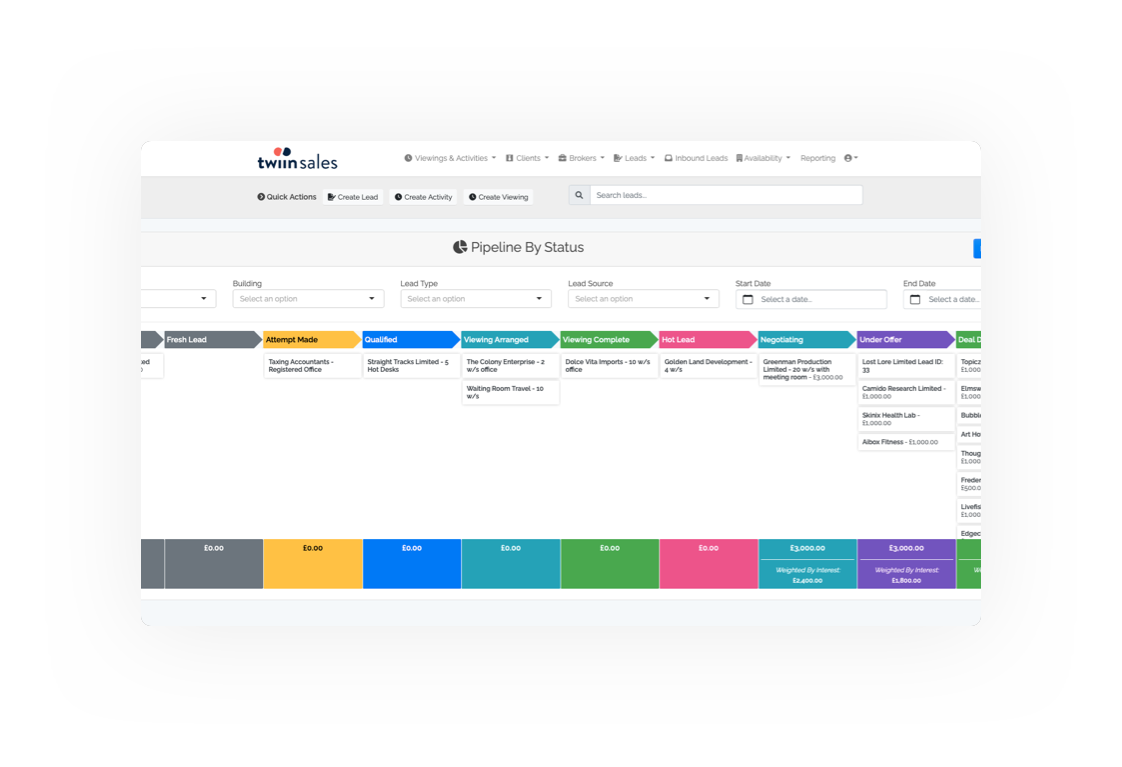The width and height of the screenshot is (1122, 767).
Task: Click the Under Offer £3,000.00 total
Action: 906,548
